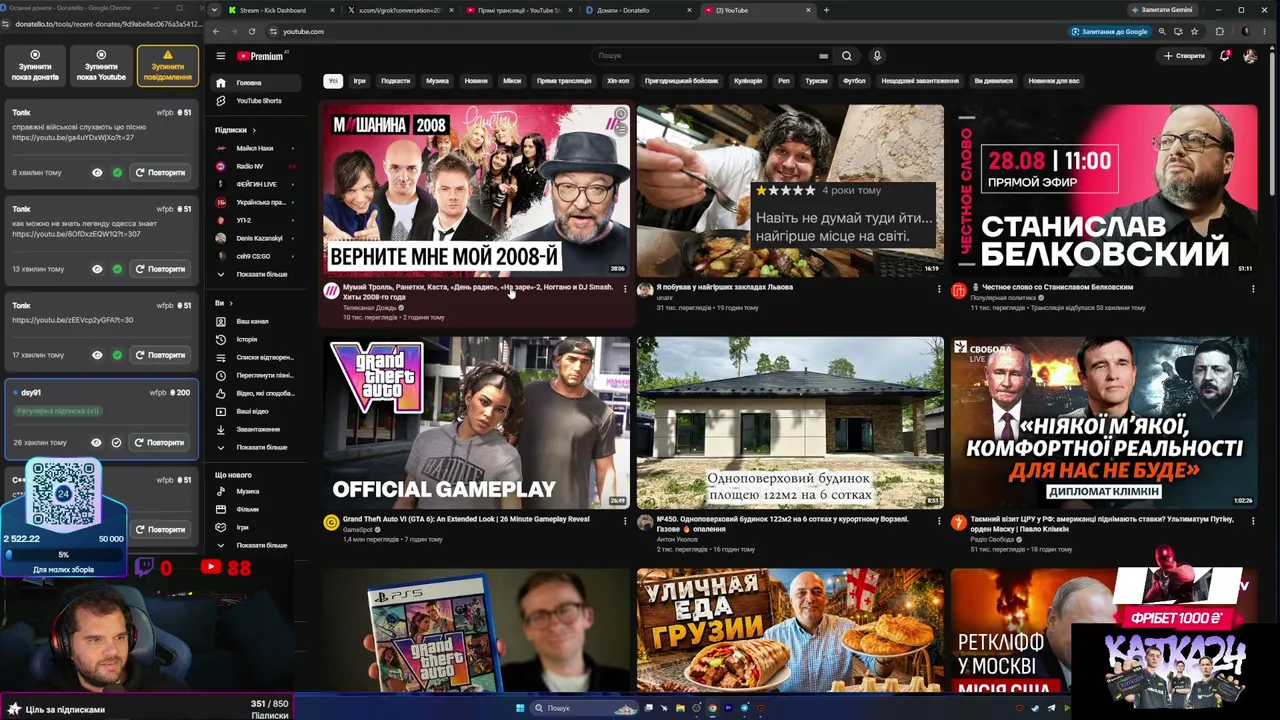This screenshot has height=720, width=1280.
Task: Click the YouTube search magnifier button
Action: (x=847, y=56)
